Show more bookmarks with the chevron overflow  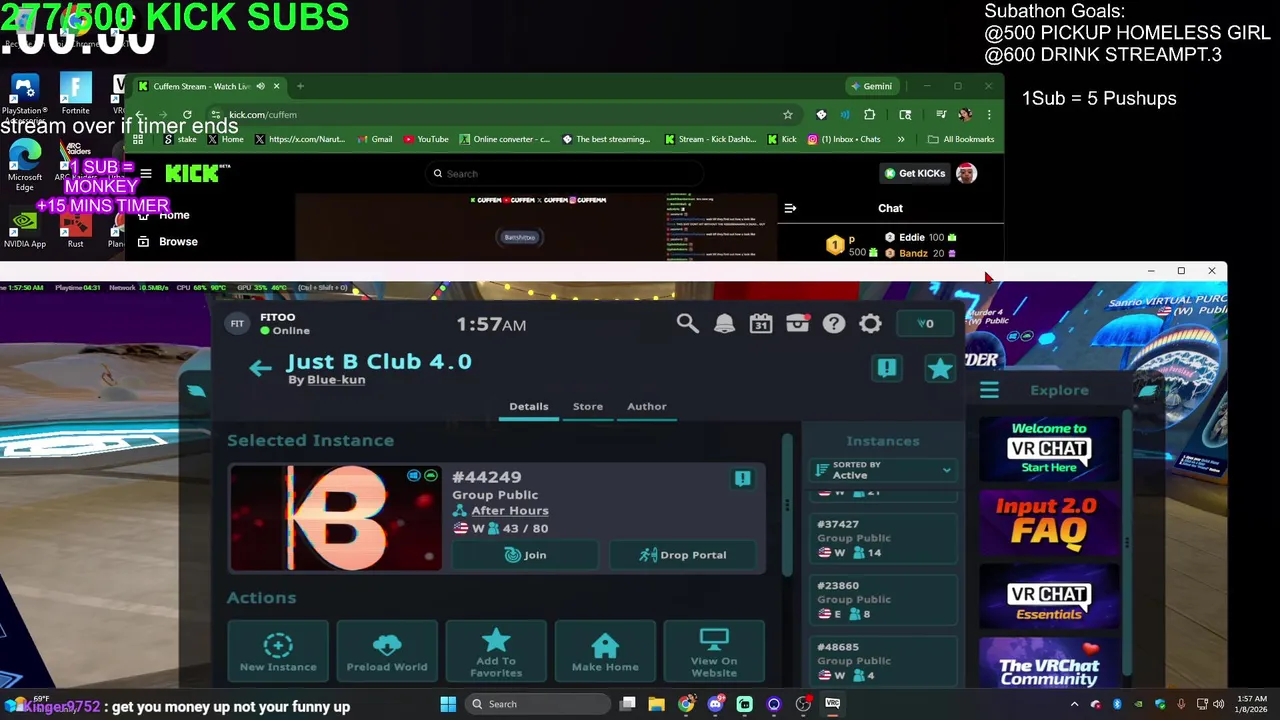click(901, 139)
